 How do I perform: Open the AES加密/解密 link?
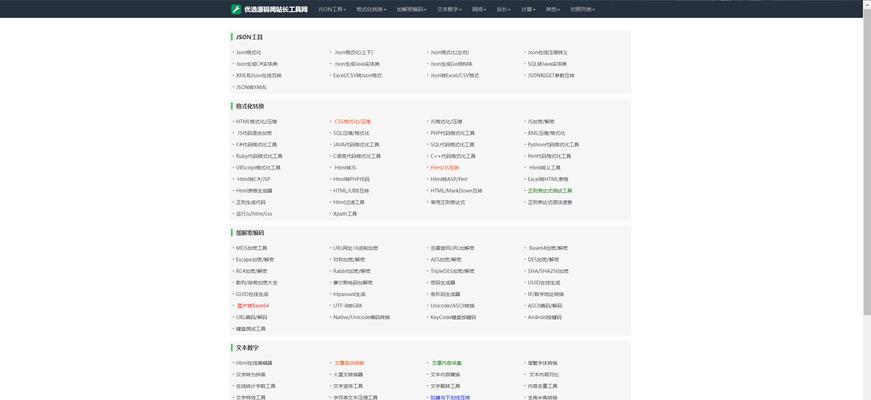[x=445, y=259]
